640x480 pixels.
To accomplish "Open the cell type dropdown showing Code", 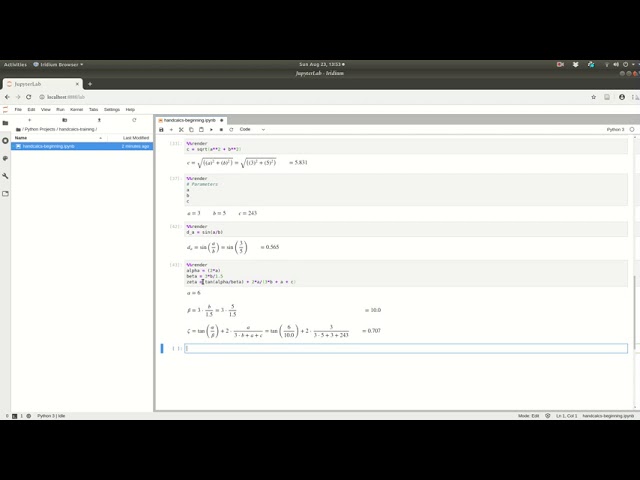I will pyautogui.click(x=252, y=129).
